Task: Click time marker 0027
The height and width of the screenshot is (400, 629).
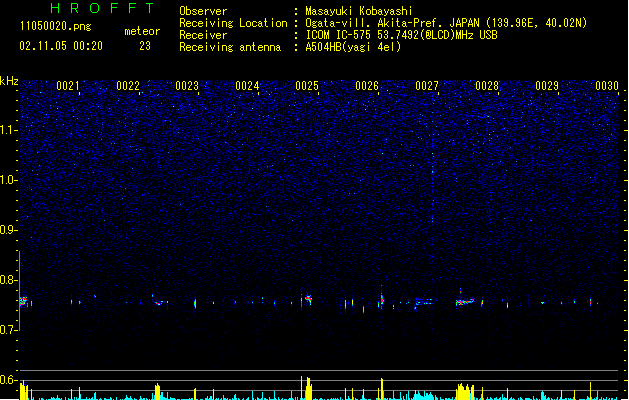Action: (427, 86)
